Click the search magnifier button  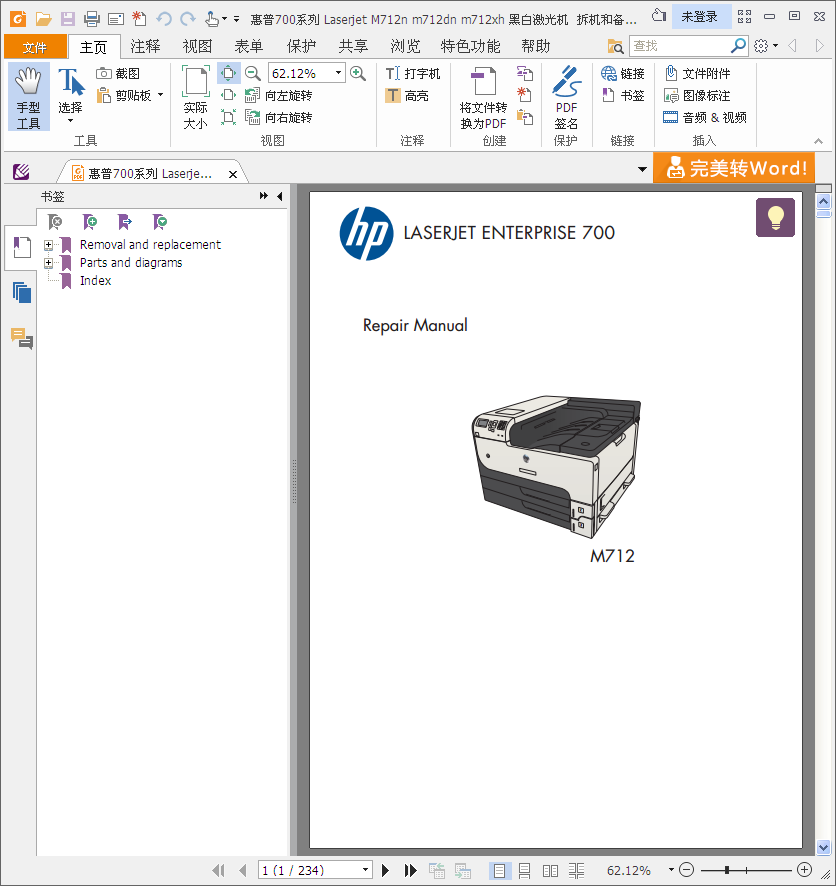coord(738,46)
